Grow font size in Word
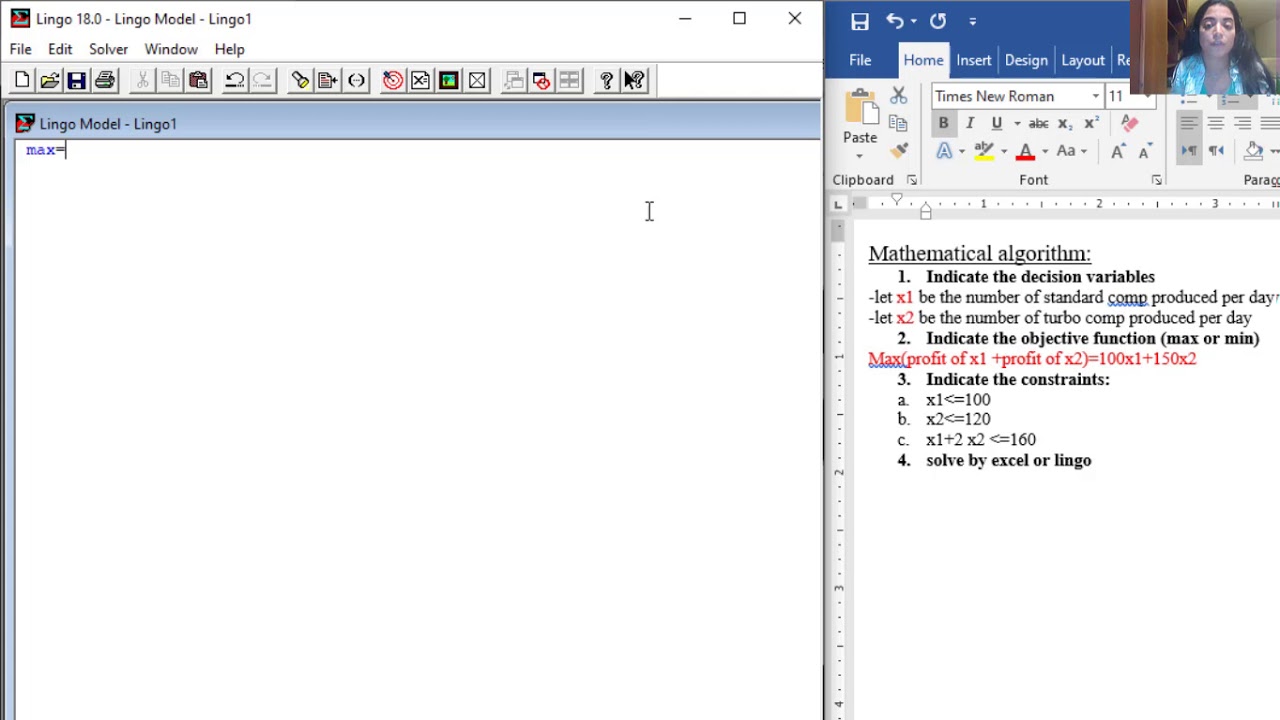Viewport: 1280px width, 720px height. (1118, 151)
